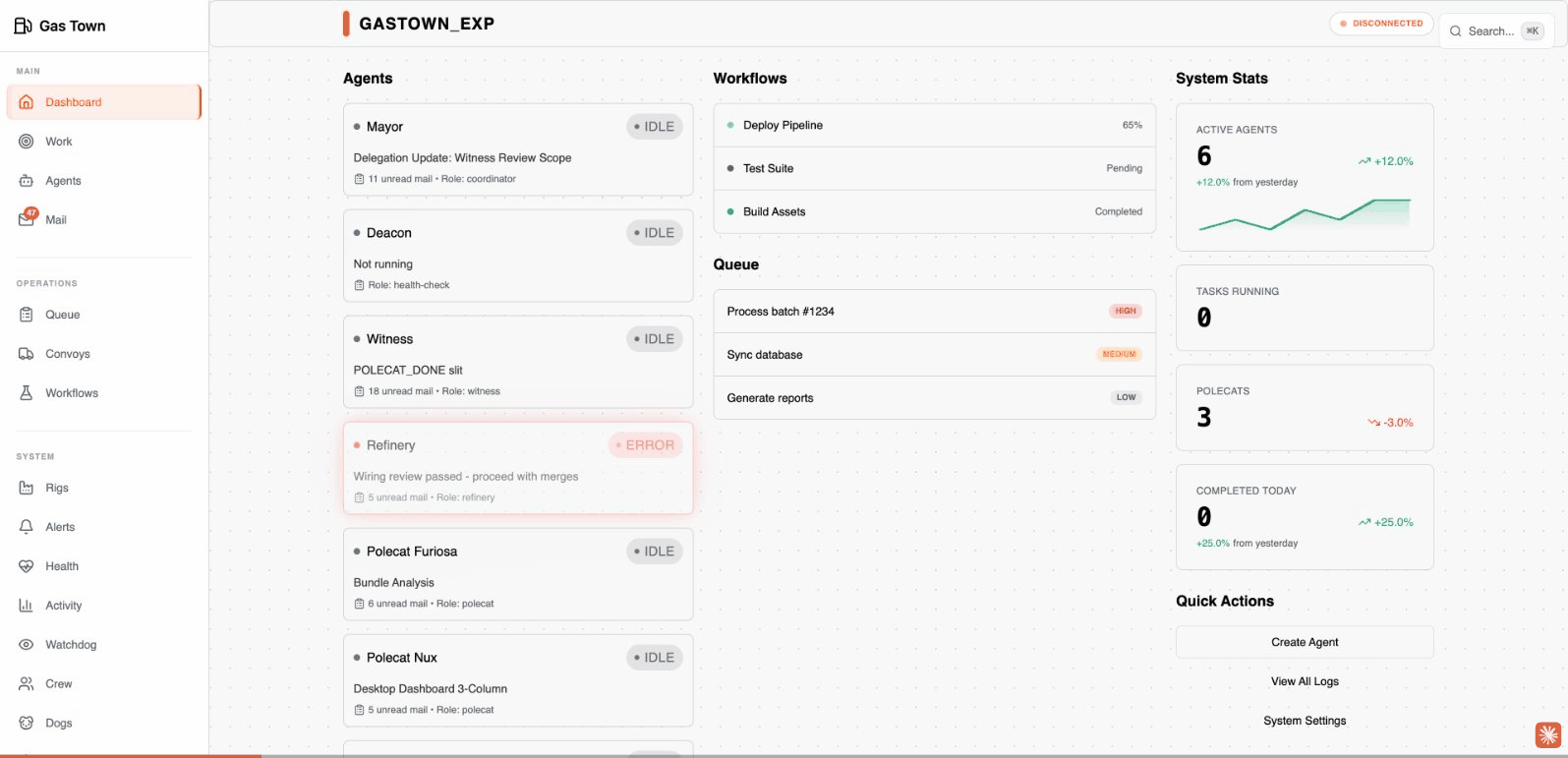Click the Active Agents stat card
The width and height of the screenshot is (1568, 758).
point(1305,177)
